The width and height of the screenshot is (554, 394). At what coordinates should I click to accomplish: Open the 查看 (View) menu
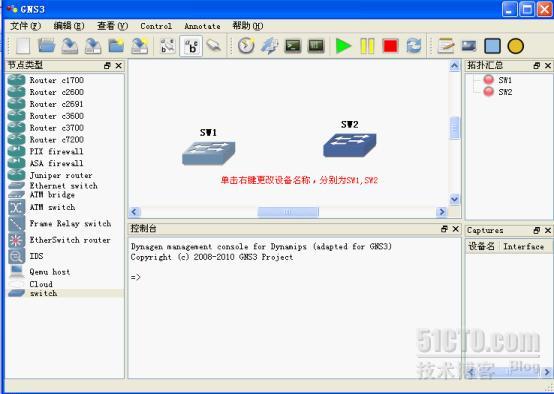[112, 26]
